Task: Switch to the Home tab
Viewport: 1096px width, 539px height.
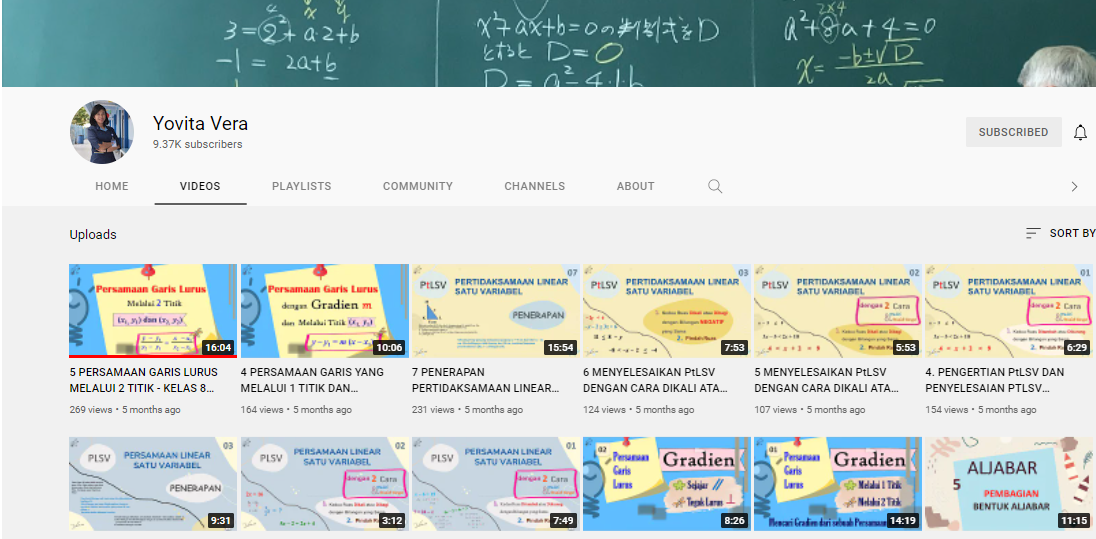Action: click(x=112, y=186)
